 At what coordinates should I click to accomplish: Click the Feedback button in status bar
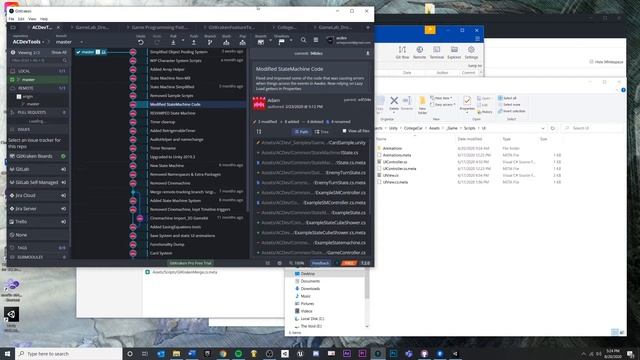(320, 263)
